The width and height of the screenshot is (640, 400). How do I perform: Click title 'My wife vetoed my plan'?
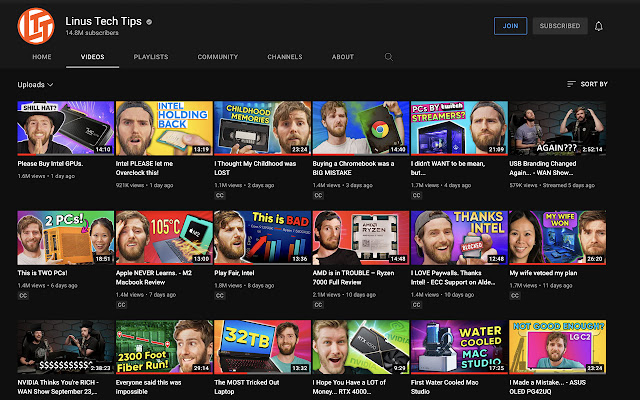[543, 273]
